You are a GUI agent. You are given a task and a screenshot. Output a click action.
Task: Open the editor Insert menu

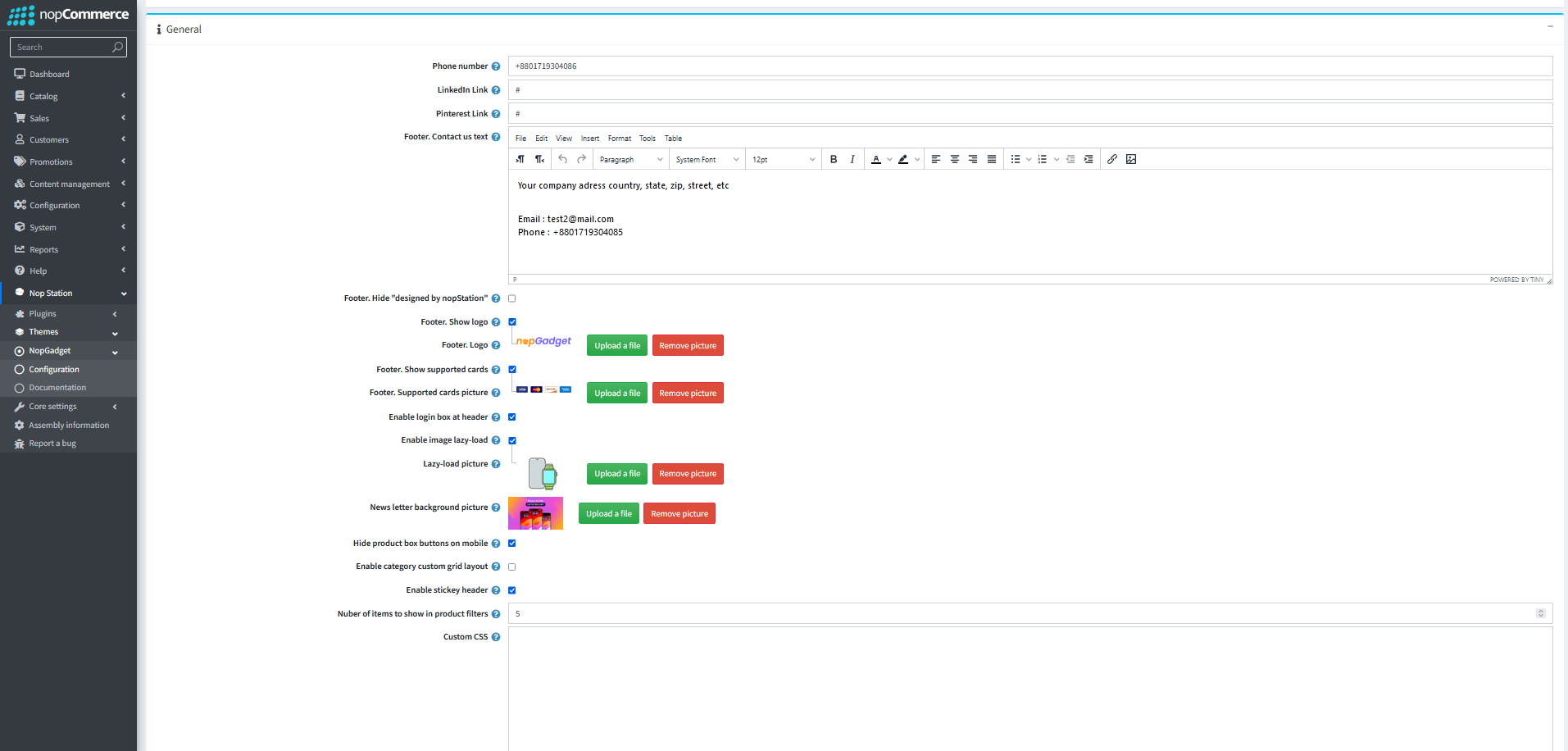[590, 139]
